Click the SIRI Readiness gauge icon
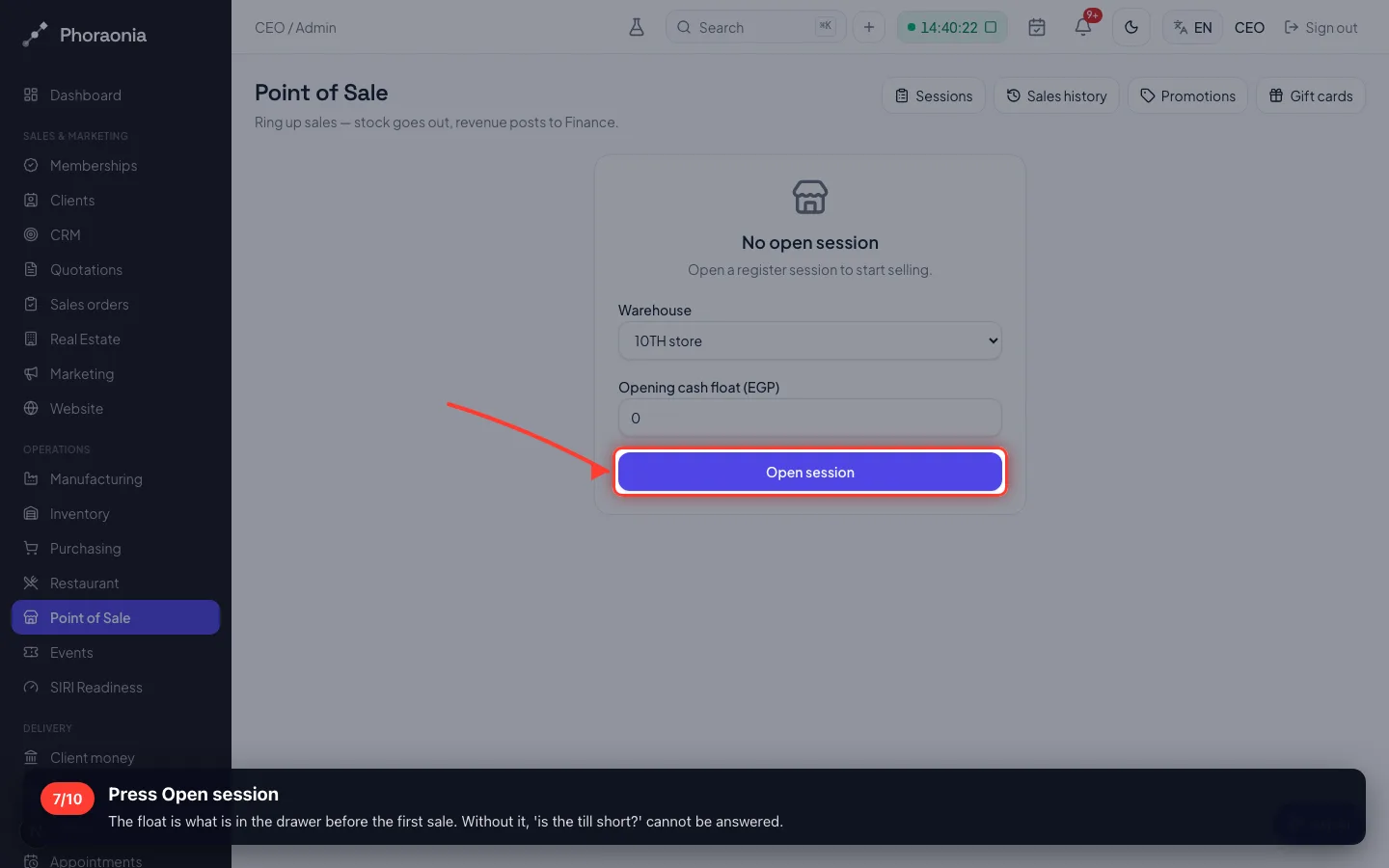Screen dimensions: 1389x868 coord(31,688)
